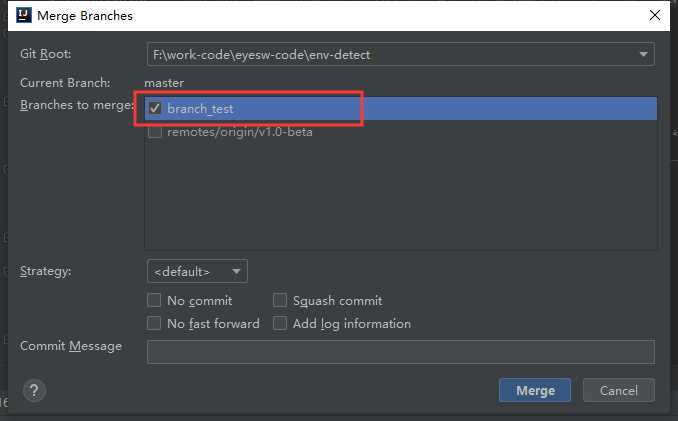Click the help question mark icon
Screen dimensions: 678x421
coord(35,390)
